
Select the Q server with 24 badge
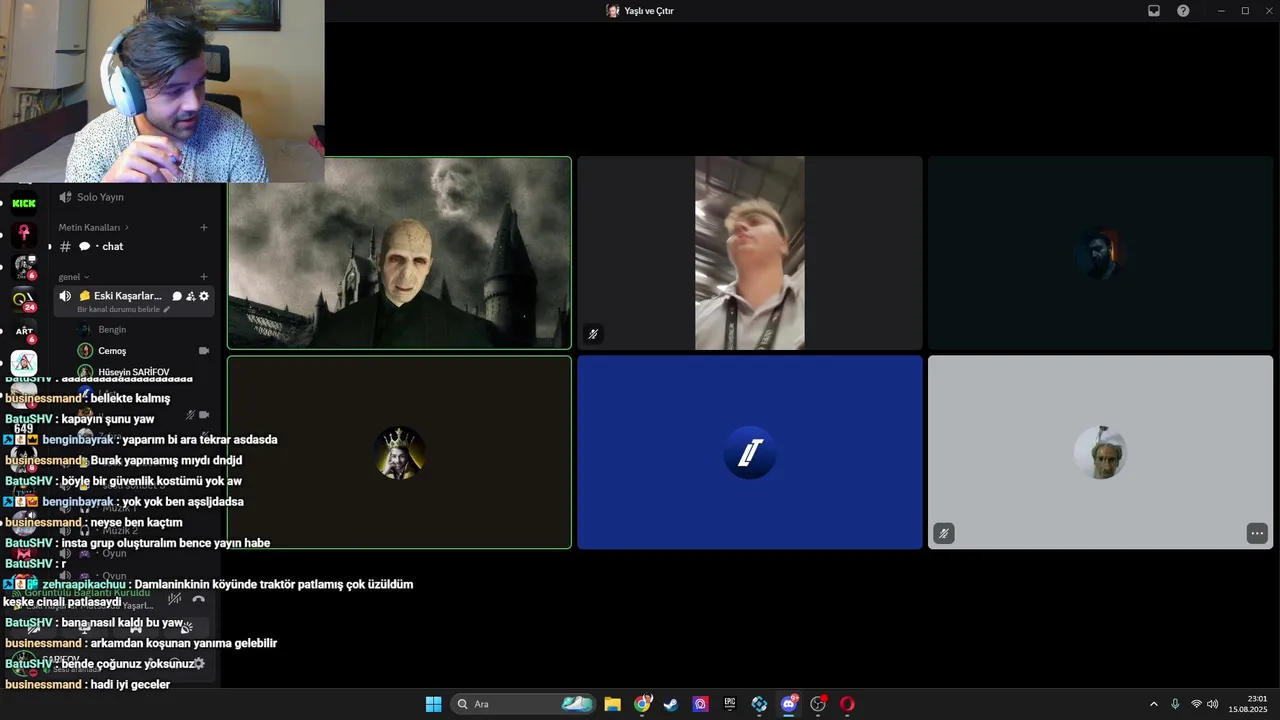pos(24,298)
